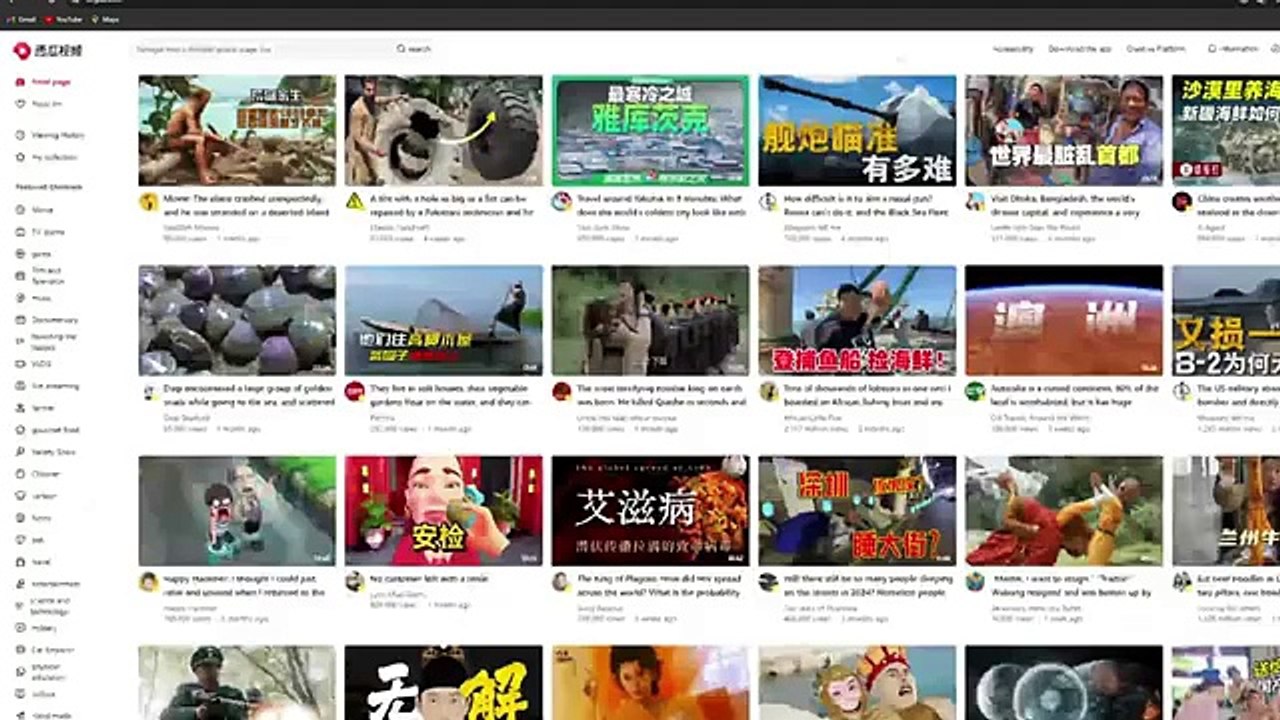
Task: Play the fishing boat lobster thumbnail
Action: pyautogui.click(x=857, y=320)
